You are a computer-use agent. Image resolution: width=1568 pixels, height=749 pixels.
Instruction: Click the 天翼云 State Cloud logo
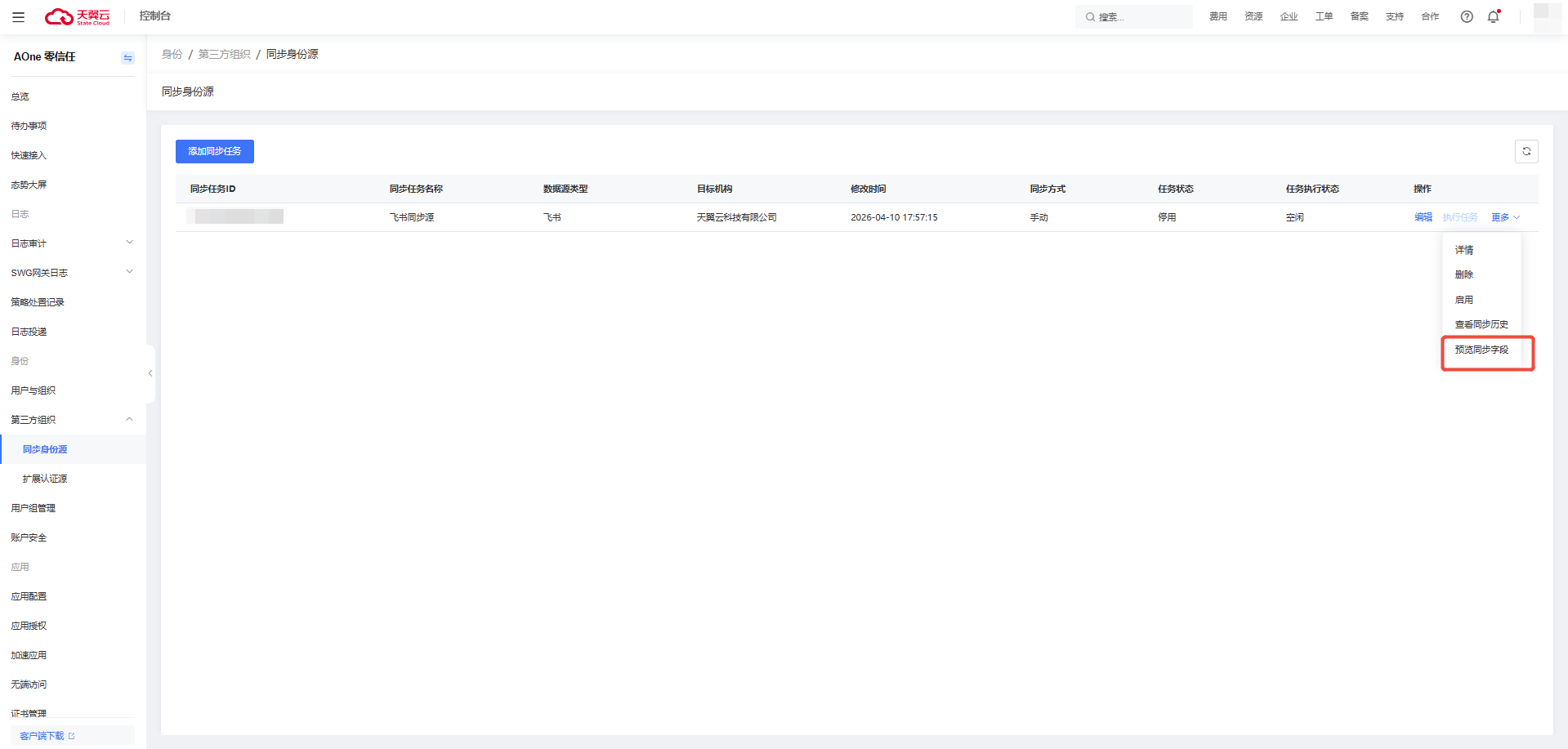coord(77,16)
